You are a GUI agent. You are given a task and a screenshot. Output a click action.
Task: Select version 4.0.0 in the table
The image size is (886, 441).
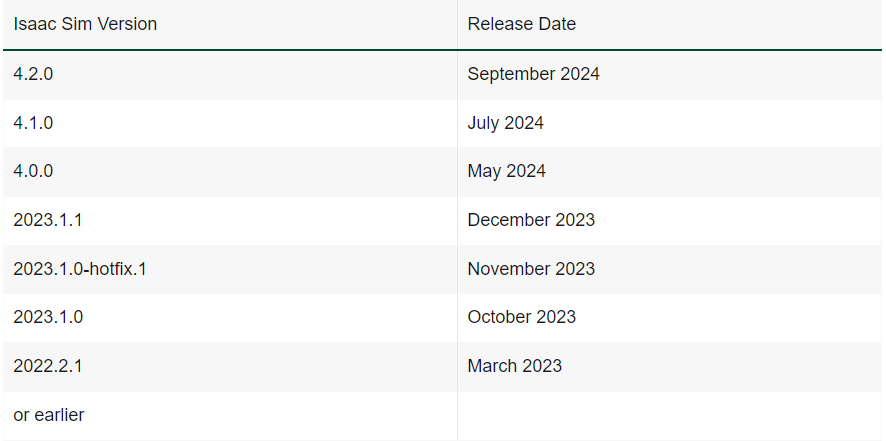point(230,172)
